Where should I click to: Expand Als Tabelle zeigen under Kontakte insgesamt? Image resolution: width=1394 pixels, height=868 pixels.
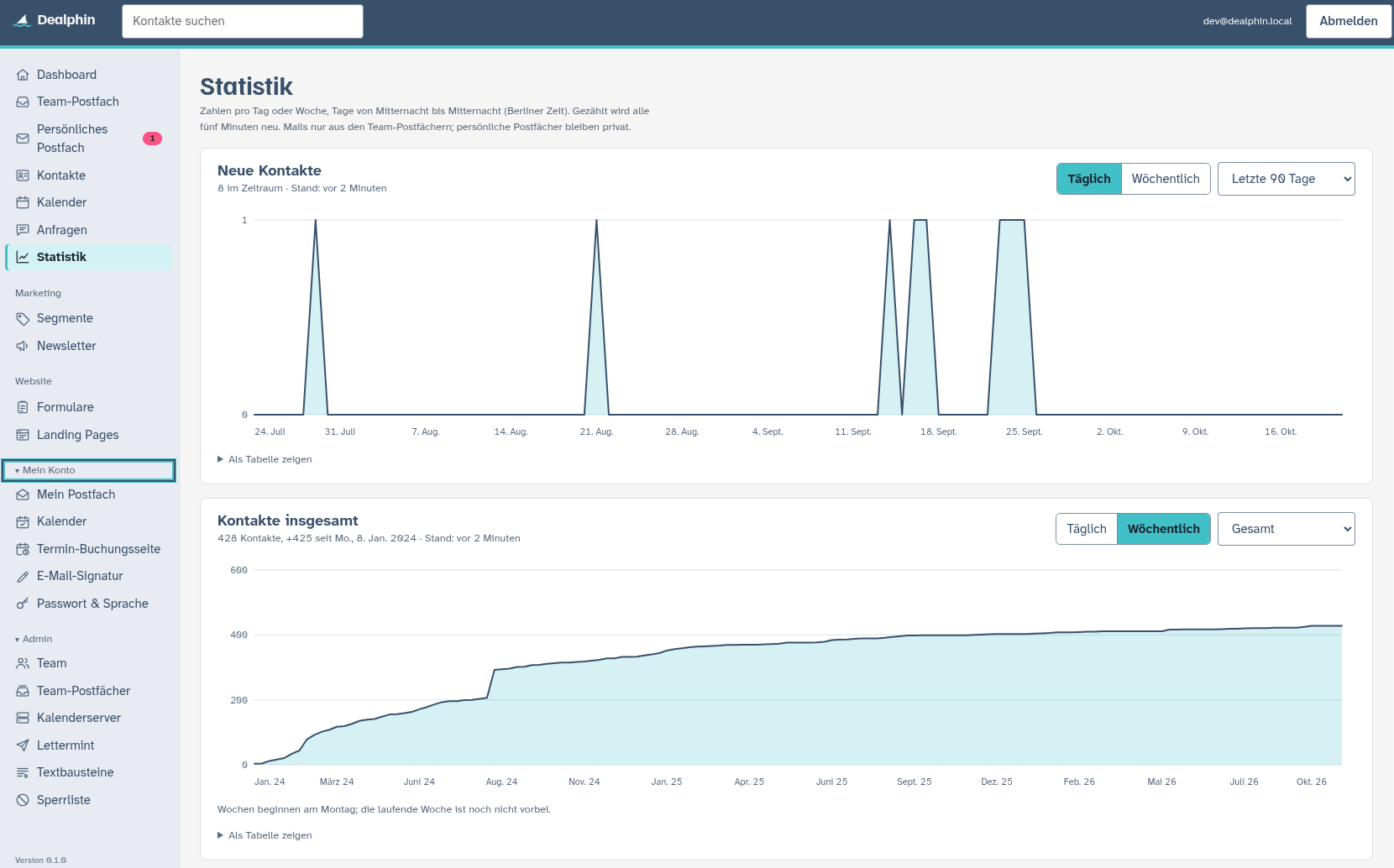(265, 835)
